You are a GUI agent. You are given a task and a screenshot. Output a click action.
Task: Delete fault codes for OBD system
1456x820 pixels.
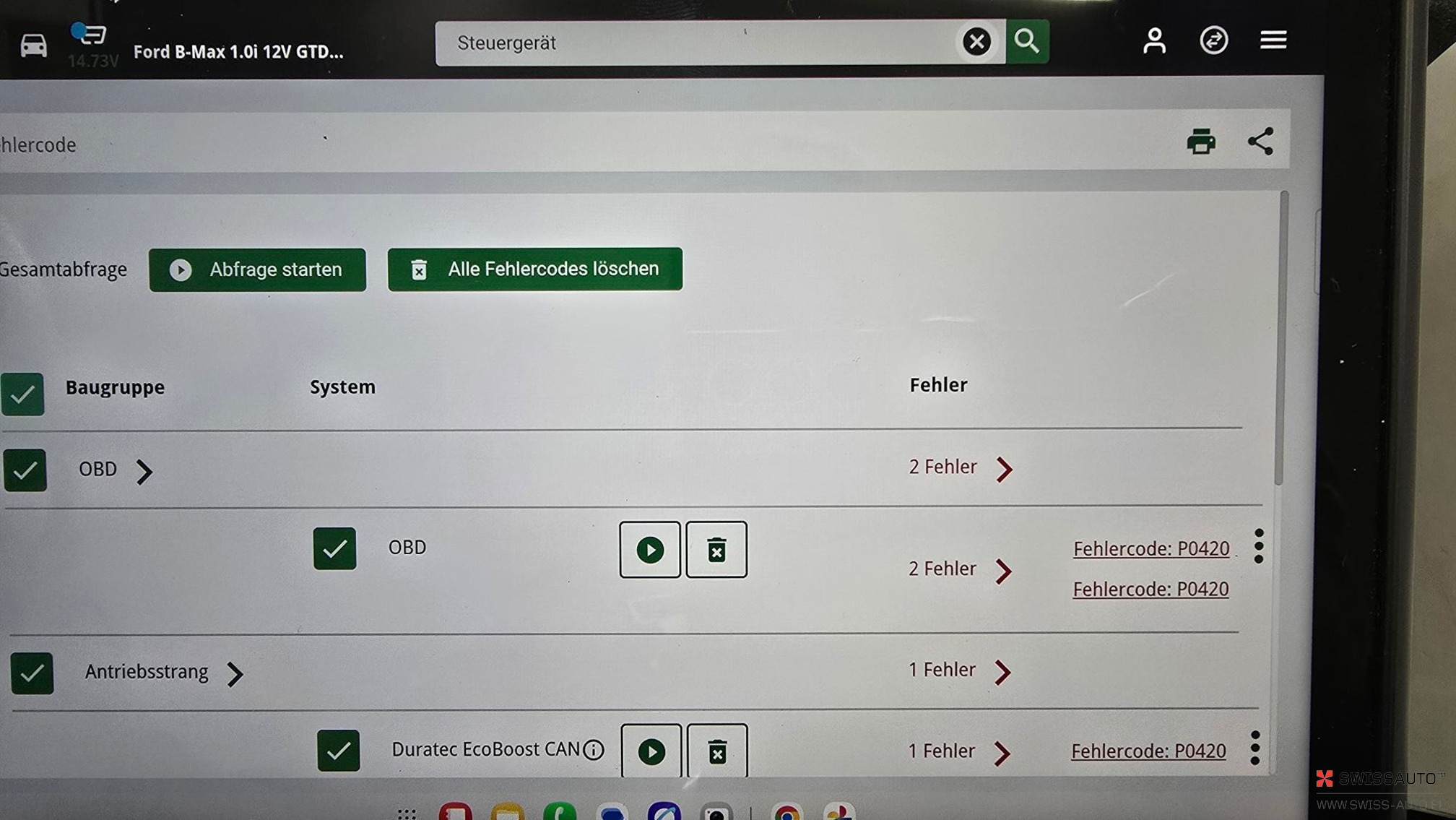coord(716,551)
